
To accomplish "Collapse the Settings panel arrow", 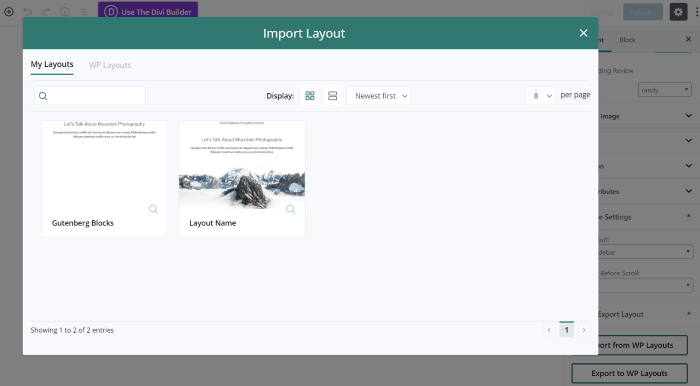I will tap(689, 216).
